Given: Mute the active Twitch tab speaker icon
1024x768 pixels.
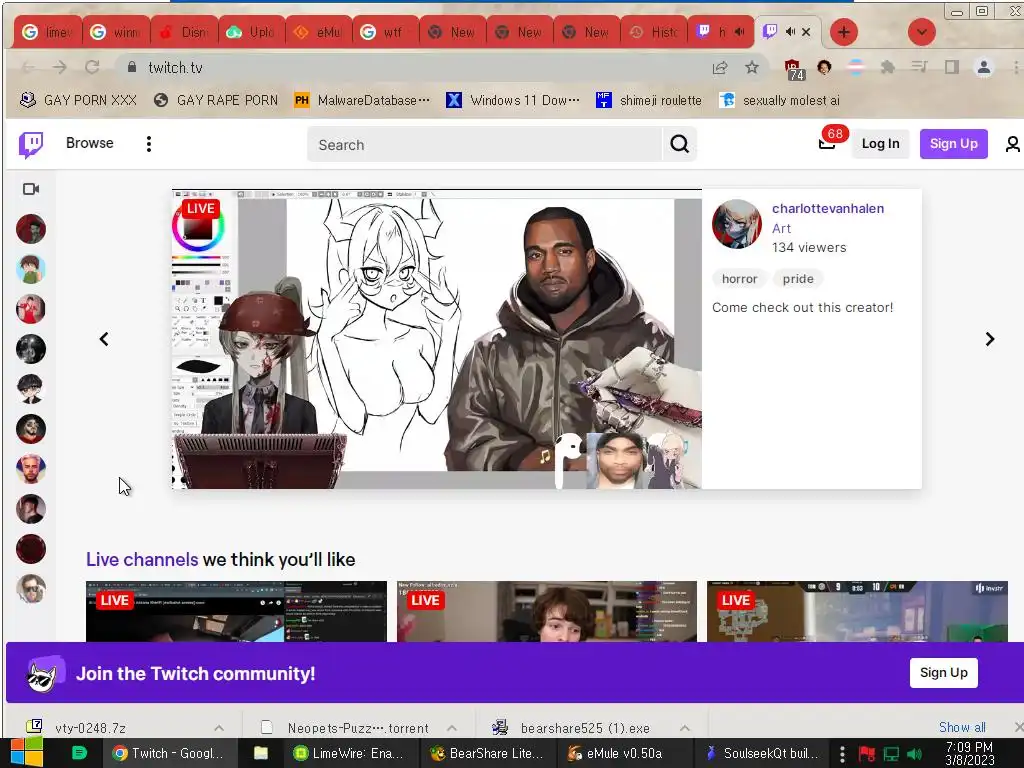Looking at the screenshot, I should pyautogui.click(x=790, y=32).
